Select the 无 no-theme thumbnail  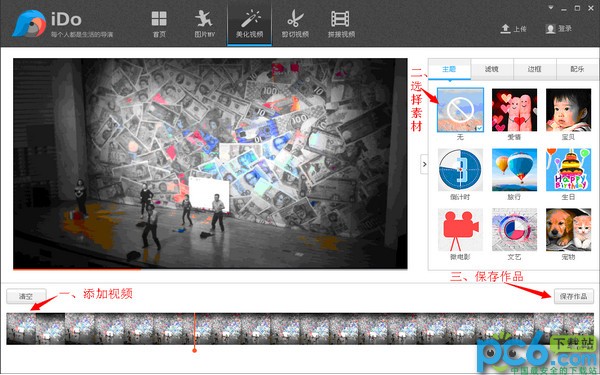(x=460, y=110)
